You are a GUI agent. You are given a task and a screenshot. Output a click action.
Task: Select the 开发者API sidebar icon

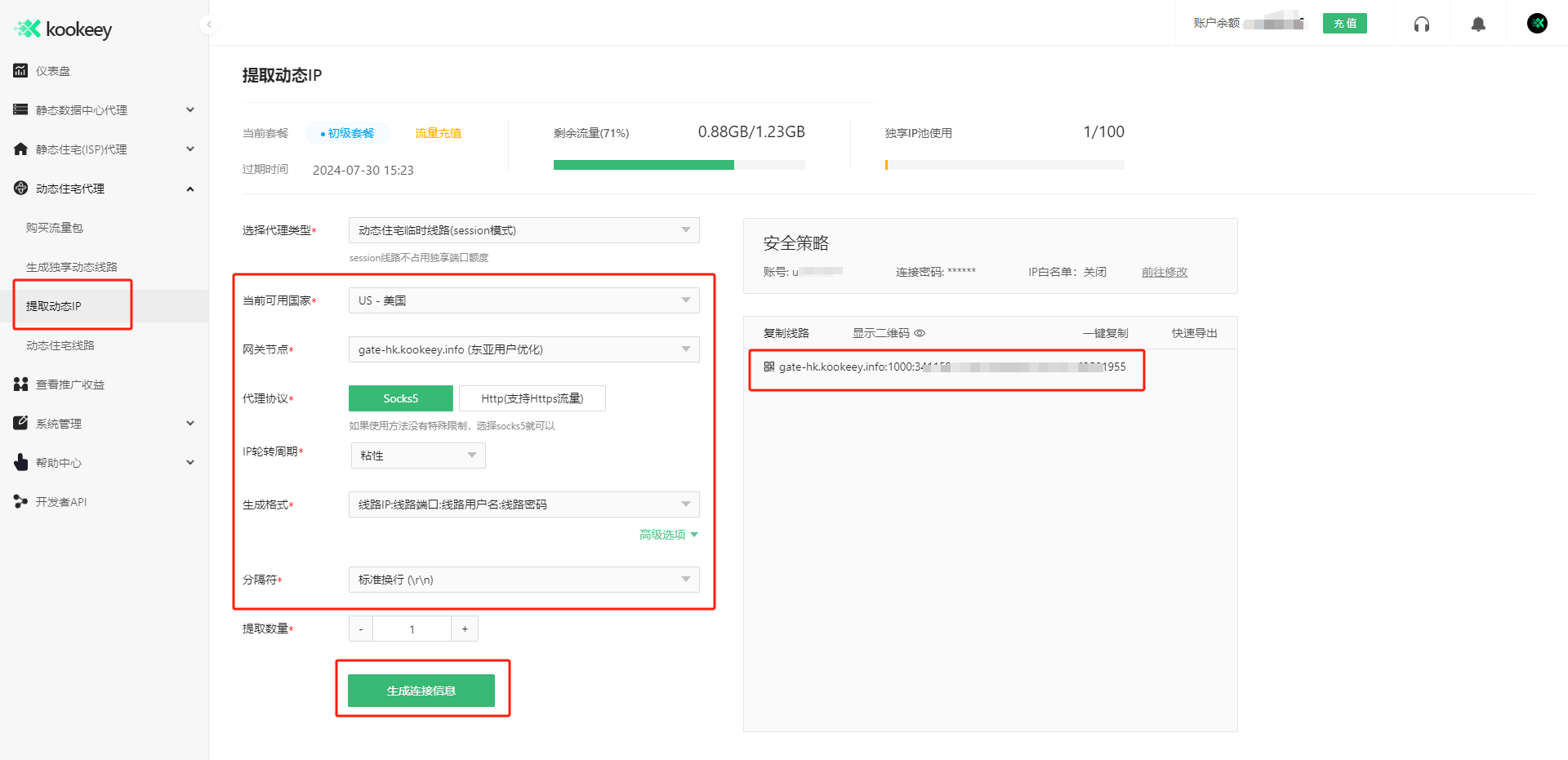(x=20, y=501)
